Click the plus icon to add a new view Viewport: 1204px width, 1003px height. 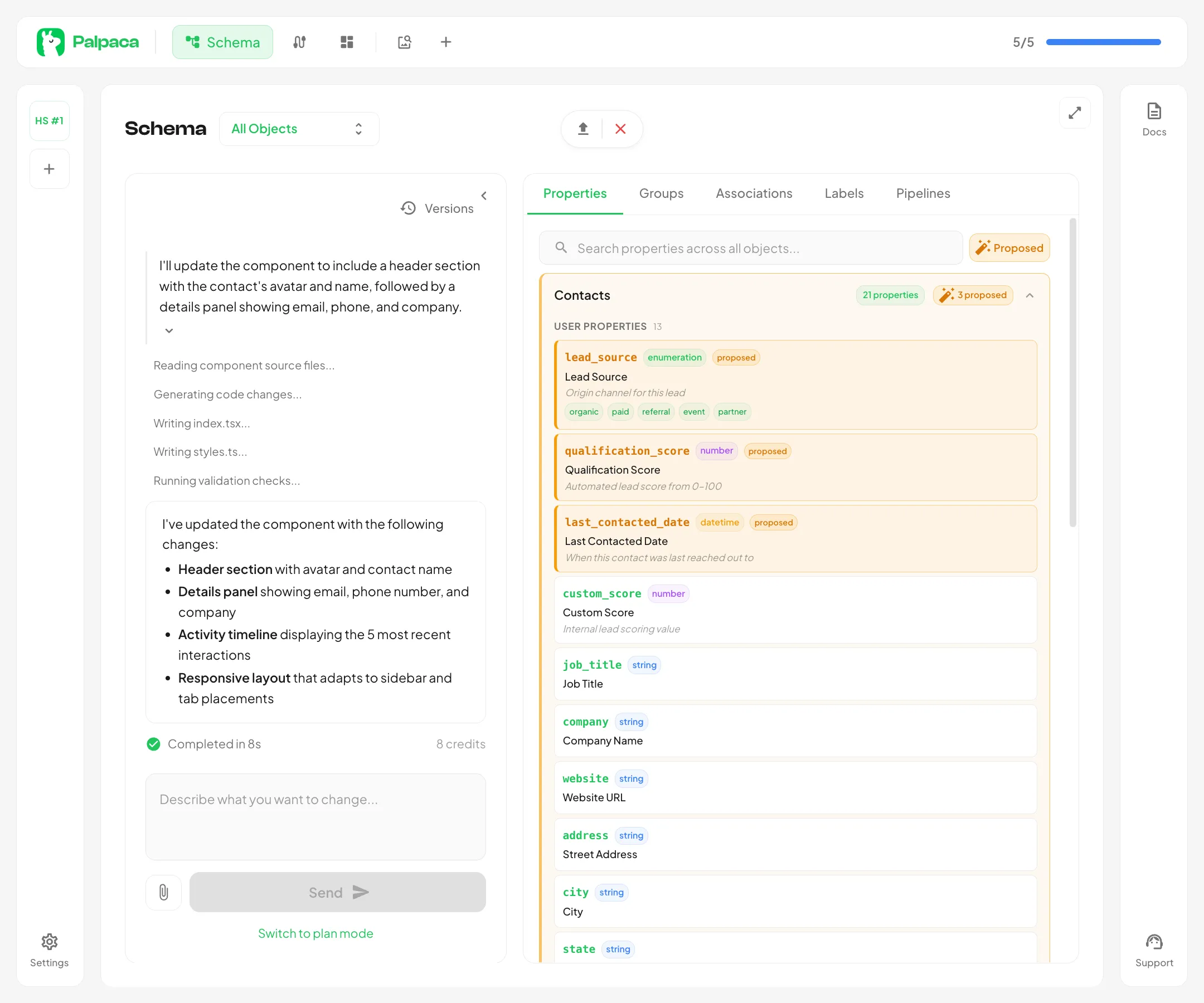446,42
